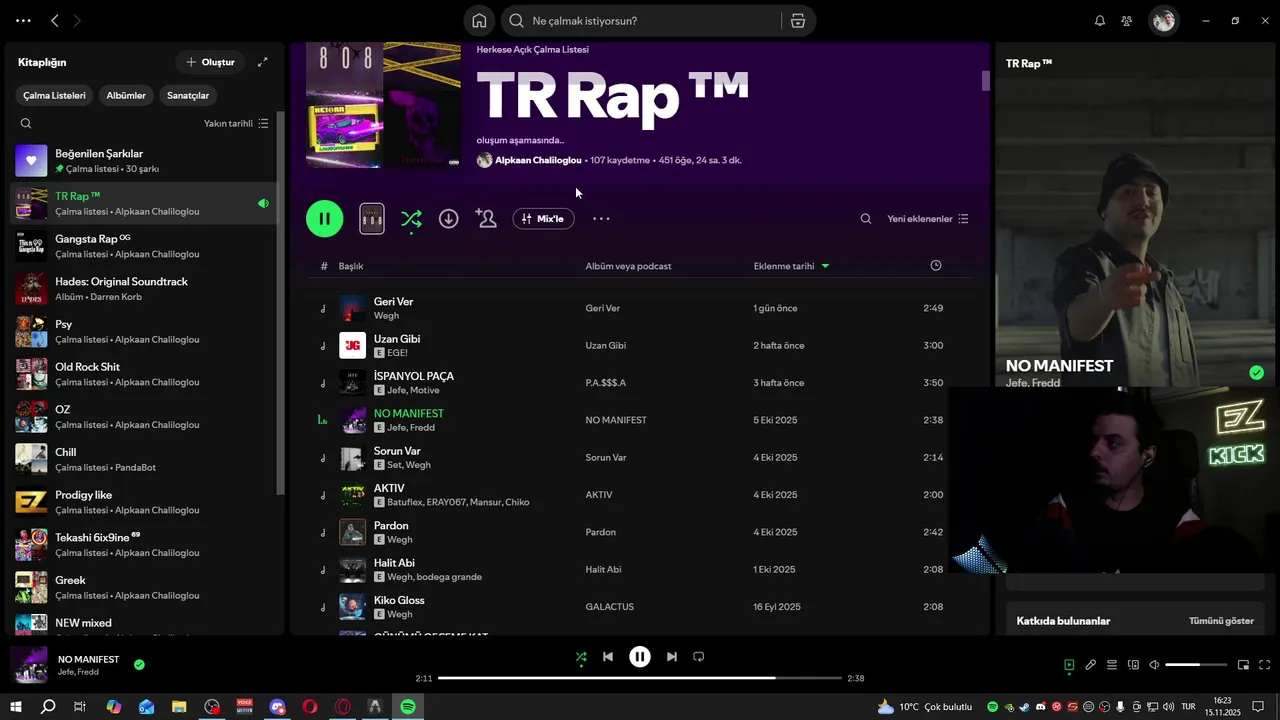The image size is (1280, 720).
Task: Connect to a device
Action: pos(1133,665)
